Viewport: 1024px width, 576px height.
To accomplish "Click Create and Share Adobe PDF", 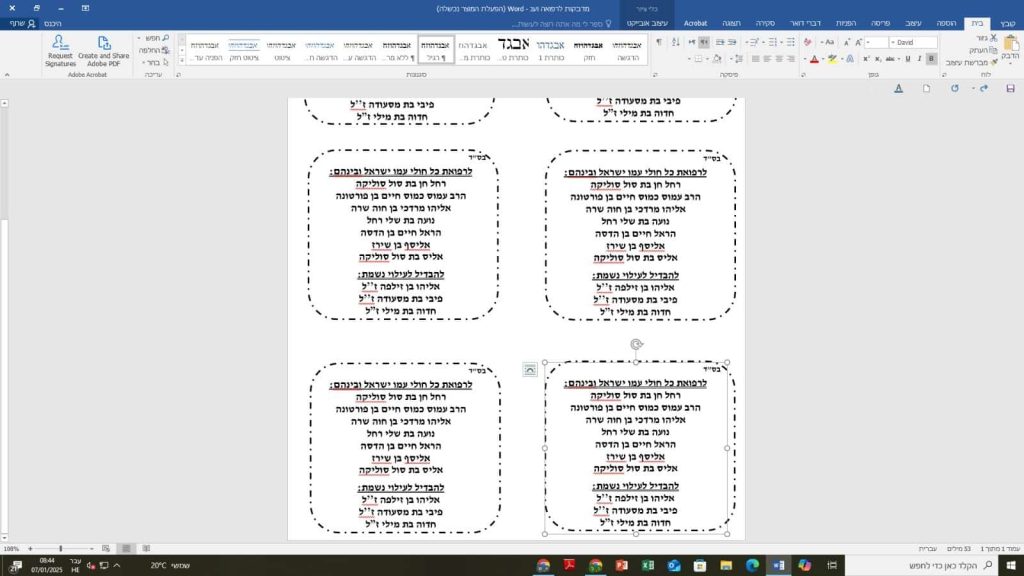I will click(103, 51).
